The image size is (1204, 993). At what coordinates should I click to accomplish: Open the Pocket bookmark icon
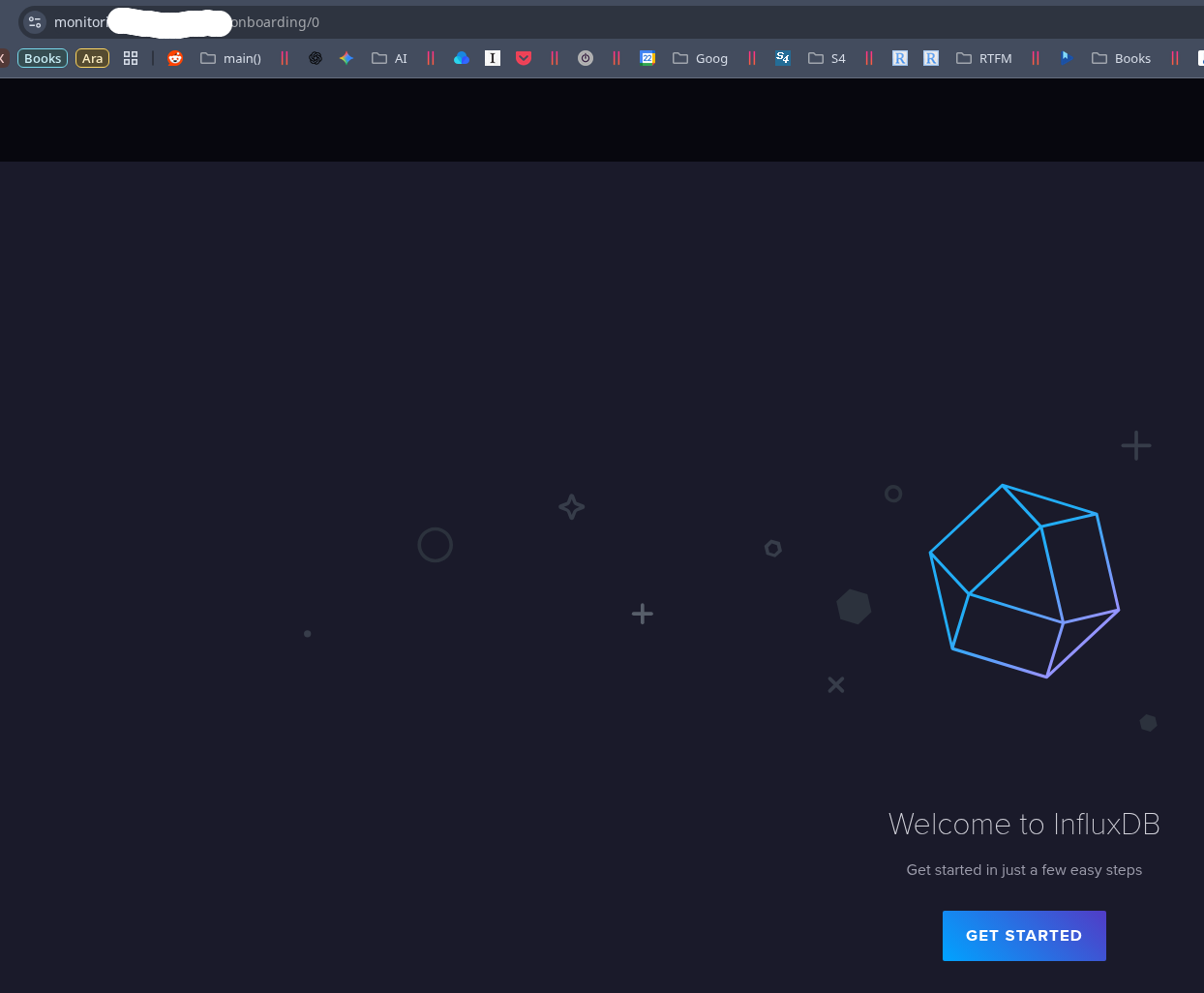(x=524, y=58)
